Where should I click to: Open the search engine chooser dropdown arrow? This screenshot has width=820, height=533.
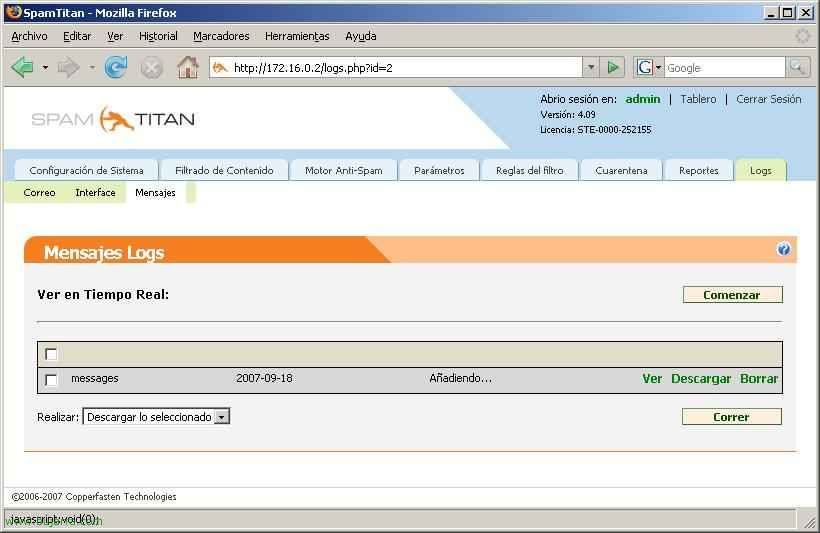click(x=658, y=67)
